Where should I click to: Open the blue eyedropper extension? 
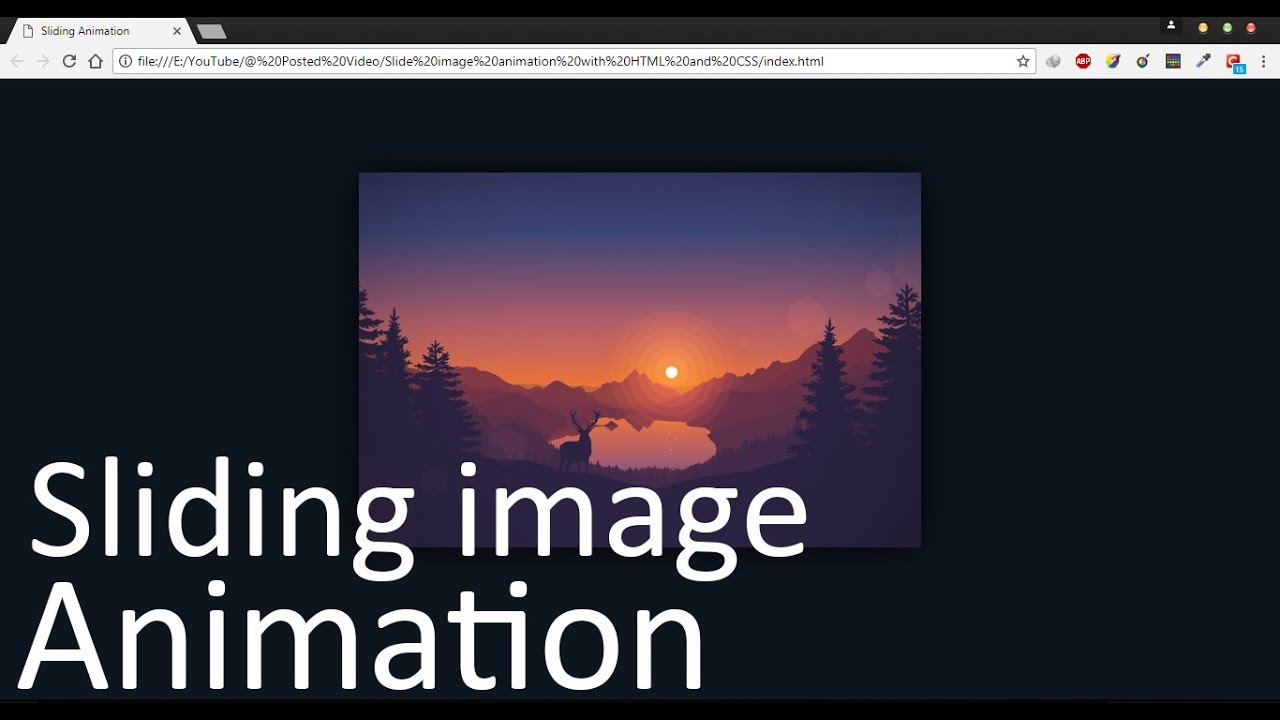[1204, 61]
